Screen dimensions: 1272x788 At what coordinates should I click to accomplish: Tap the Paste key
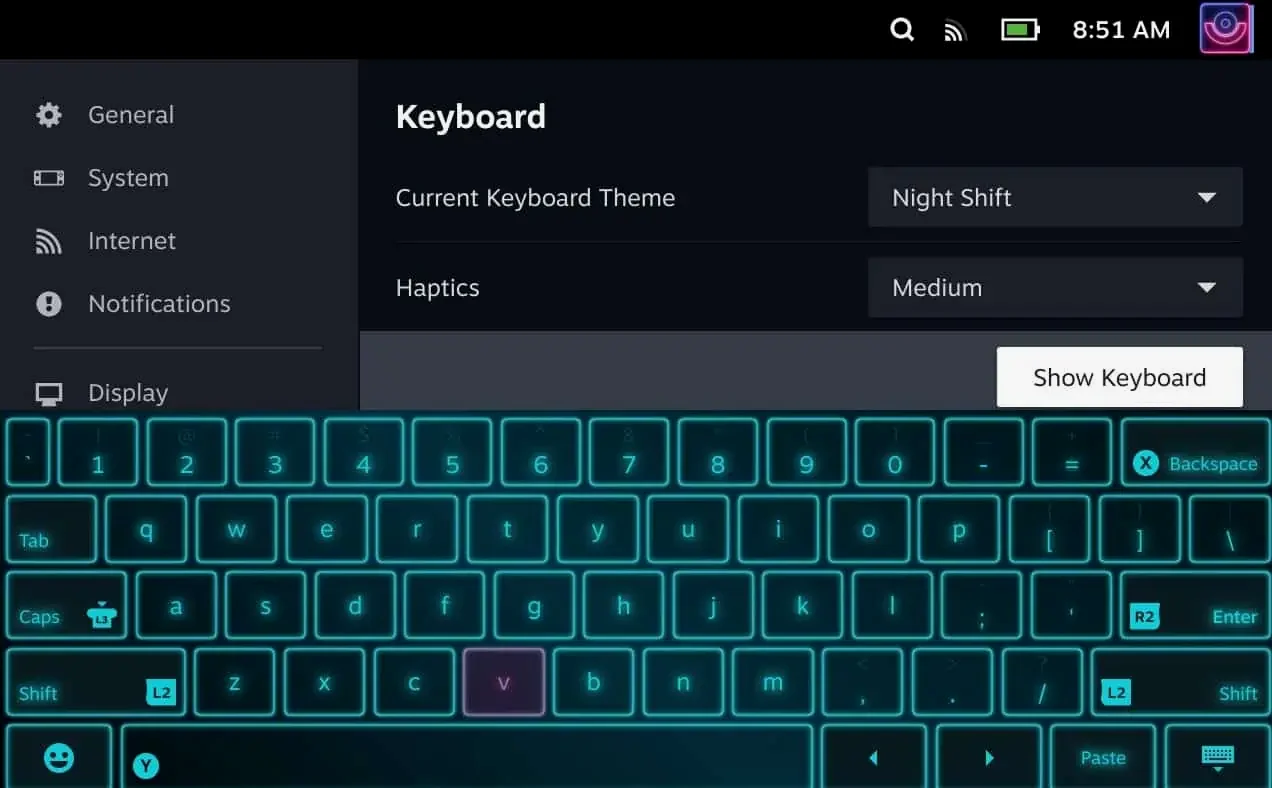tap(1103, 757)
